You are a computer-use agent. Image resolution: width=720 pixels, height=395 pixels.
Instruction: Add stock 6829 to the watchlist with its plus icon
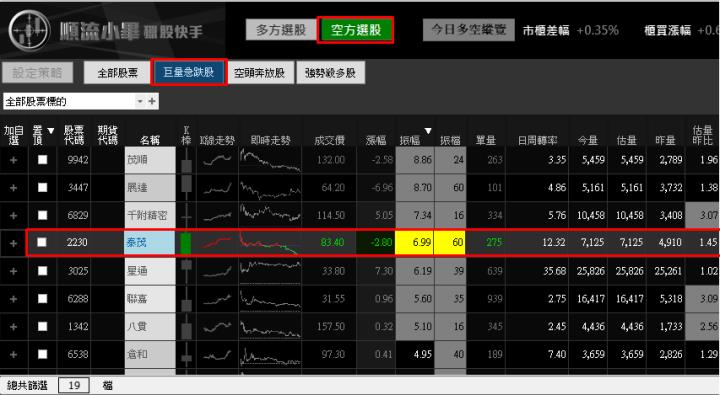[x=13, y=215]
